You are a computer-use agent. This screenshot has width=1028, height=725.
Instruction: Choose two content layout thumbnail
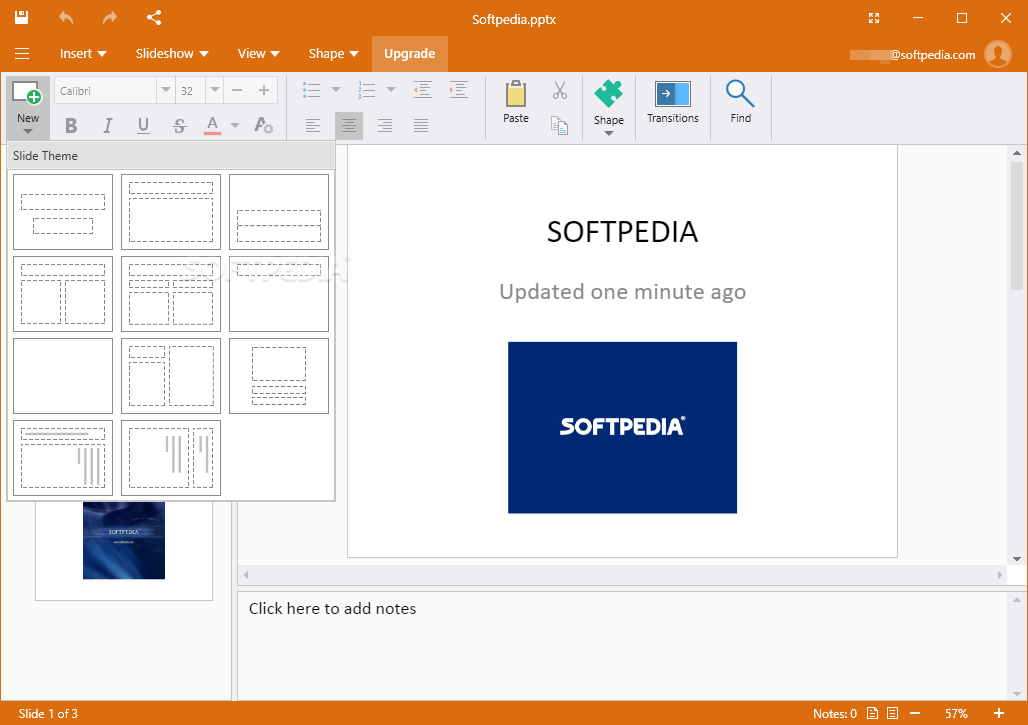pos(63,294)
